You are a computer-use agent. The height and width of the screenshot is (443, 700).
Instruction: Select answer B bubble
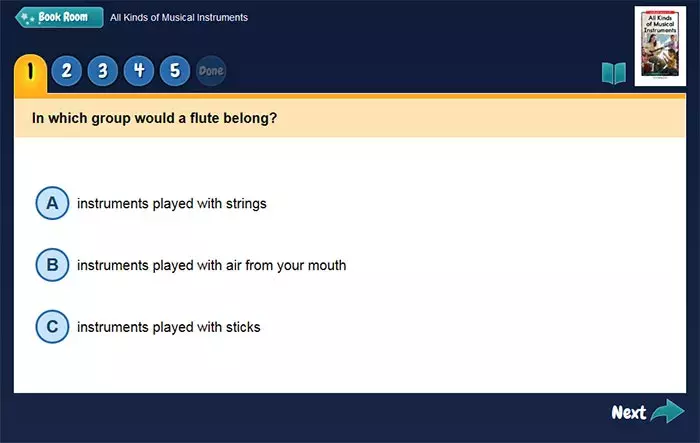52,265
